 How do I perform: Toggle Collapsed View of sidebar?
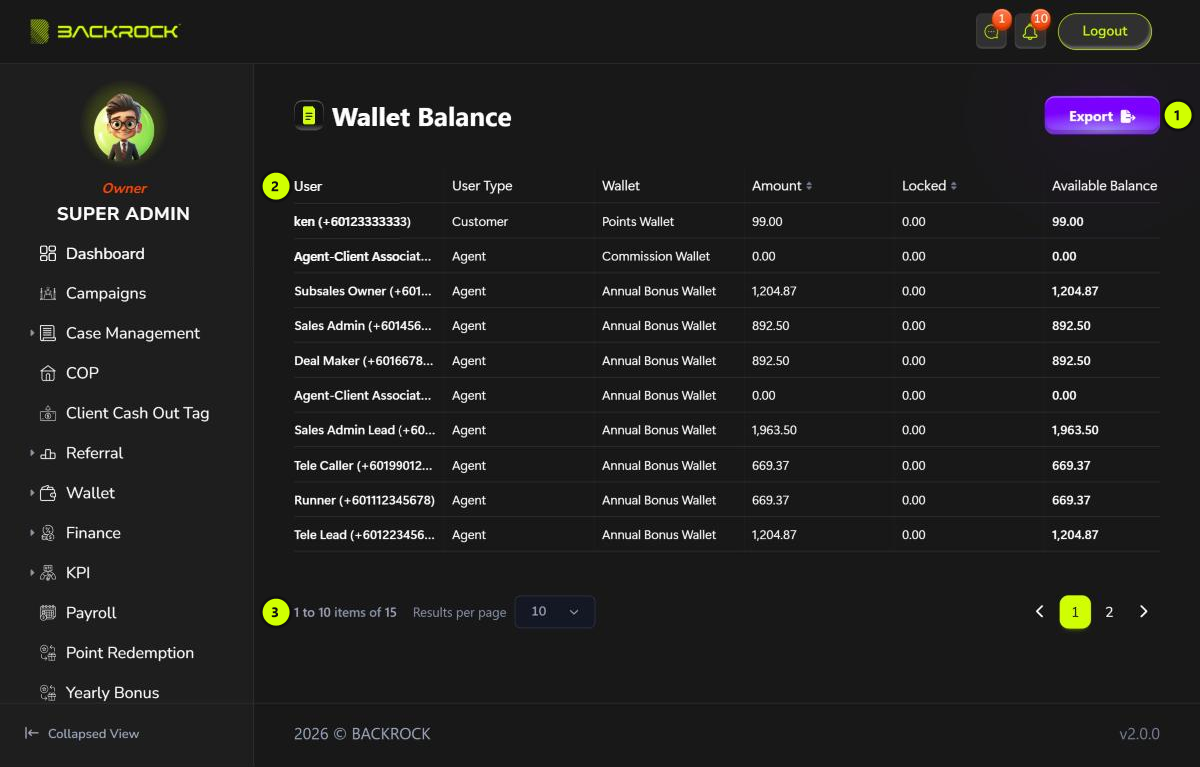[x=82, y=733]
